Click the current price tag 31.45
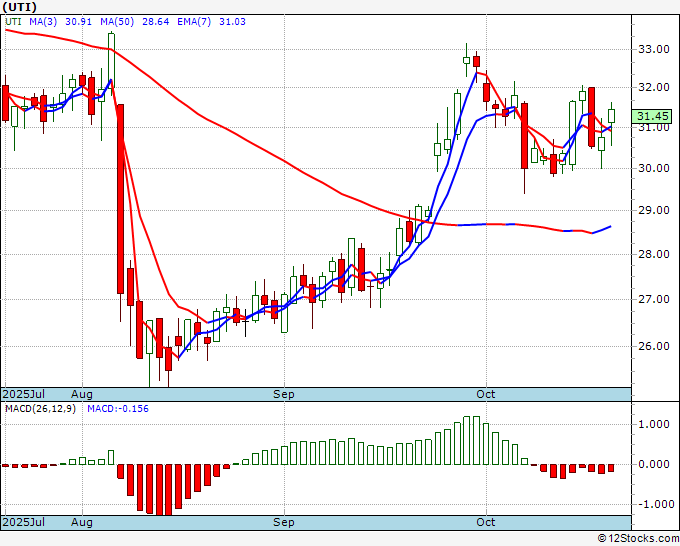The image size is (680, 546). coord(653,116)
